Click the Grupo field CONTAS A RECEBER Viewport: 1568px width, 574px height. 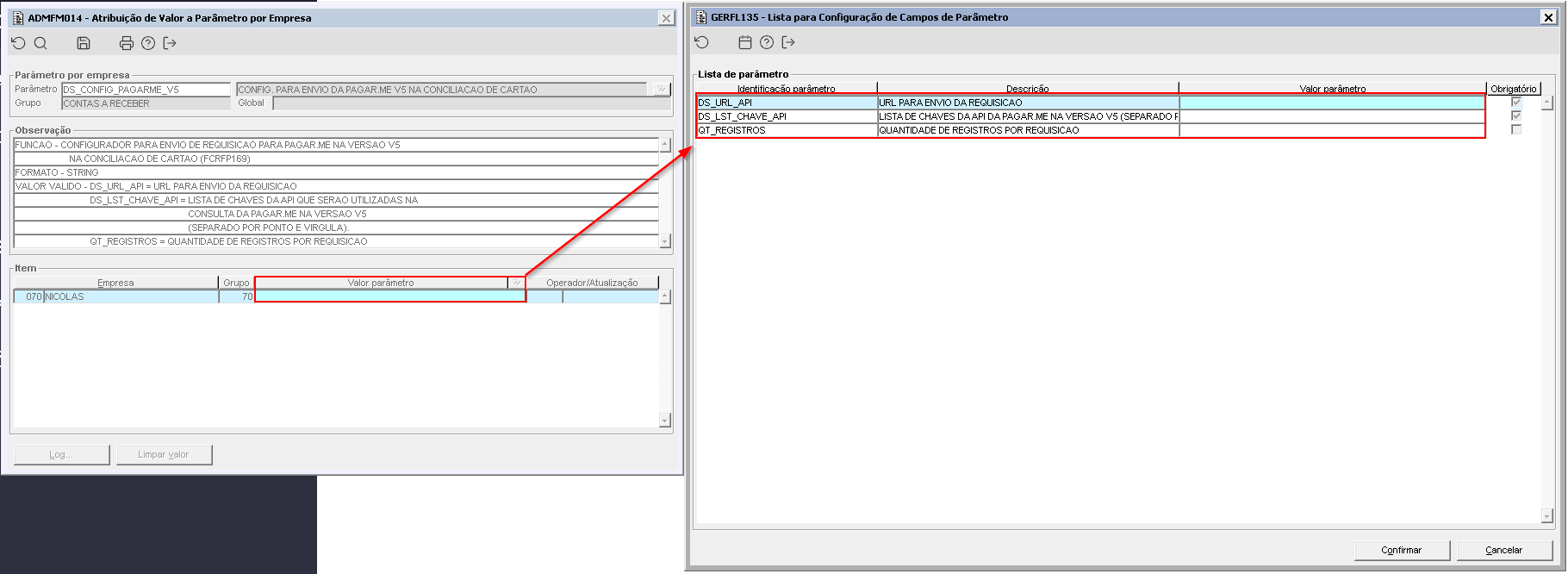[x=146, y=103]
